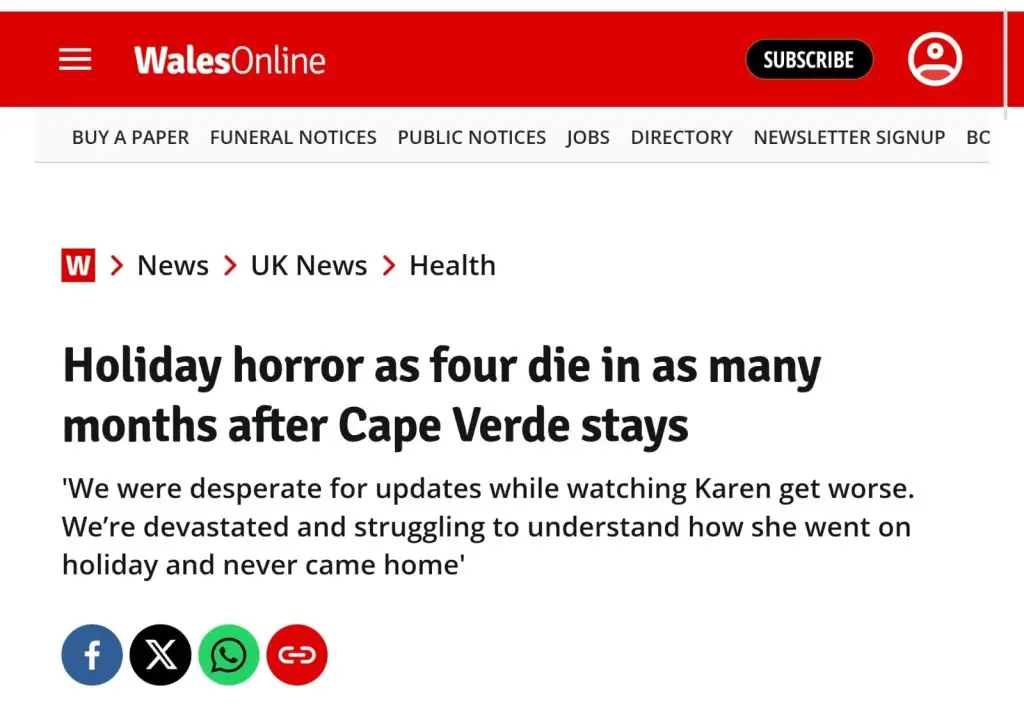
Task: Go to UK News breadcrumb
Action: coord(309,265)
